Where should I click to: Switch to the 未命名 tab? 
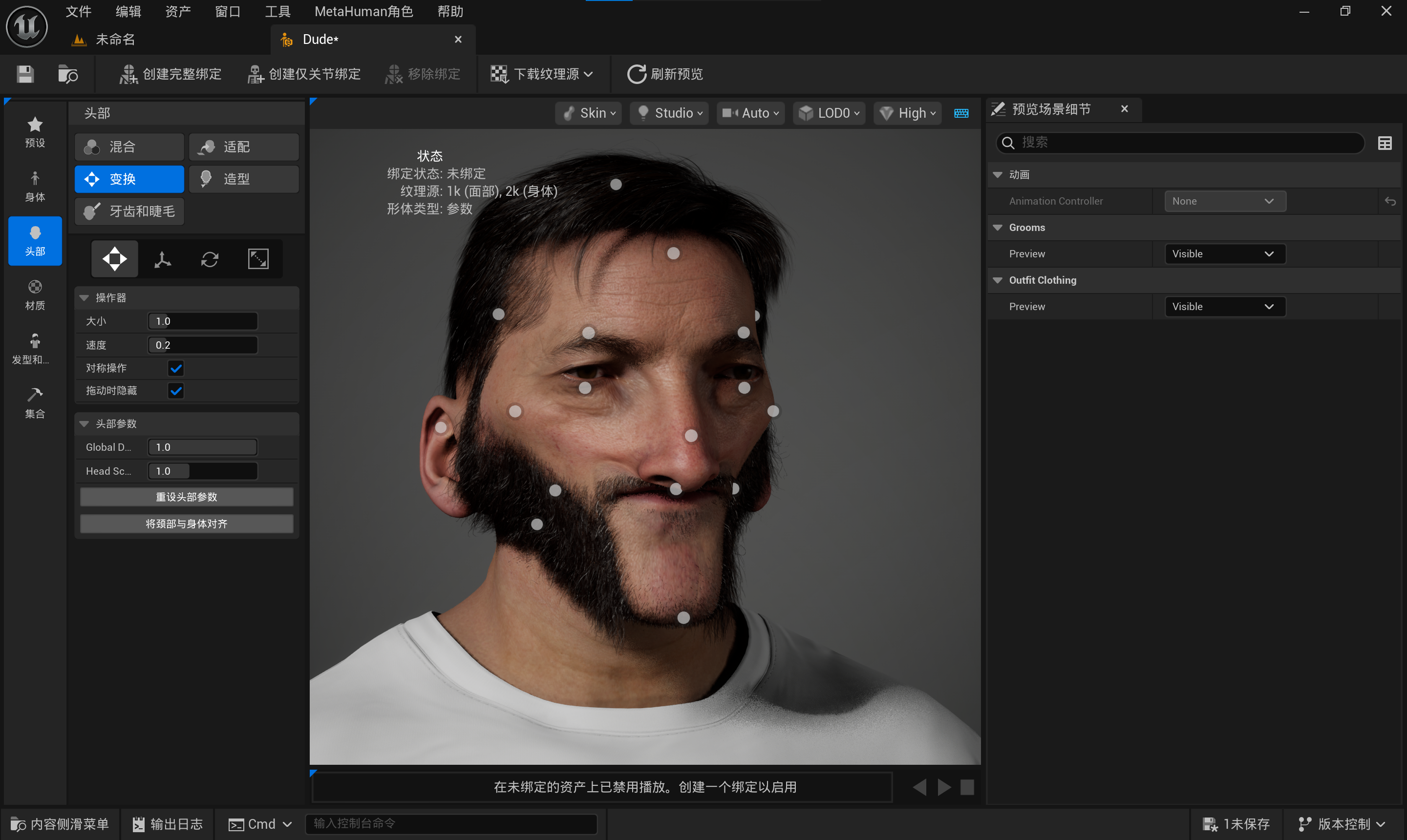(115, 39)
